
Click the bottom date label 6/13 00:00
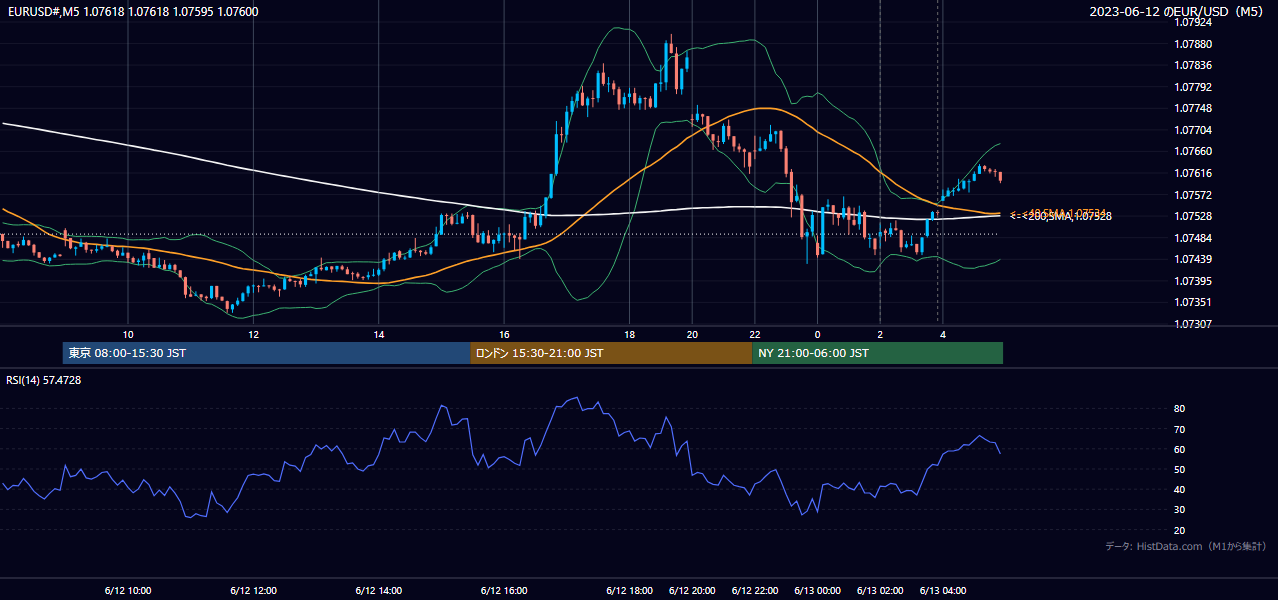point(818,591)
